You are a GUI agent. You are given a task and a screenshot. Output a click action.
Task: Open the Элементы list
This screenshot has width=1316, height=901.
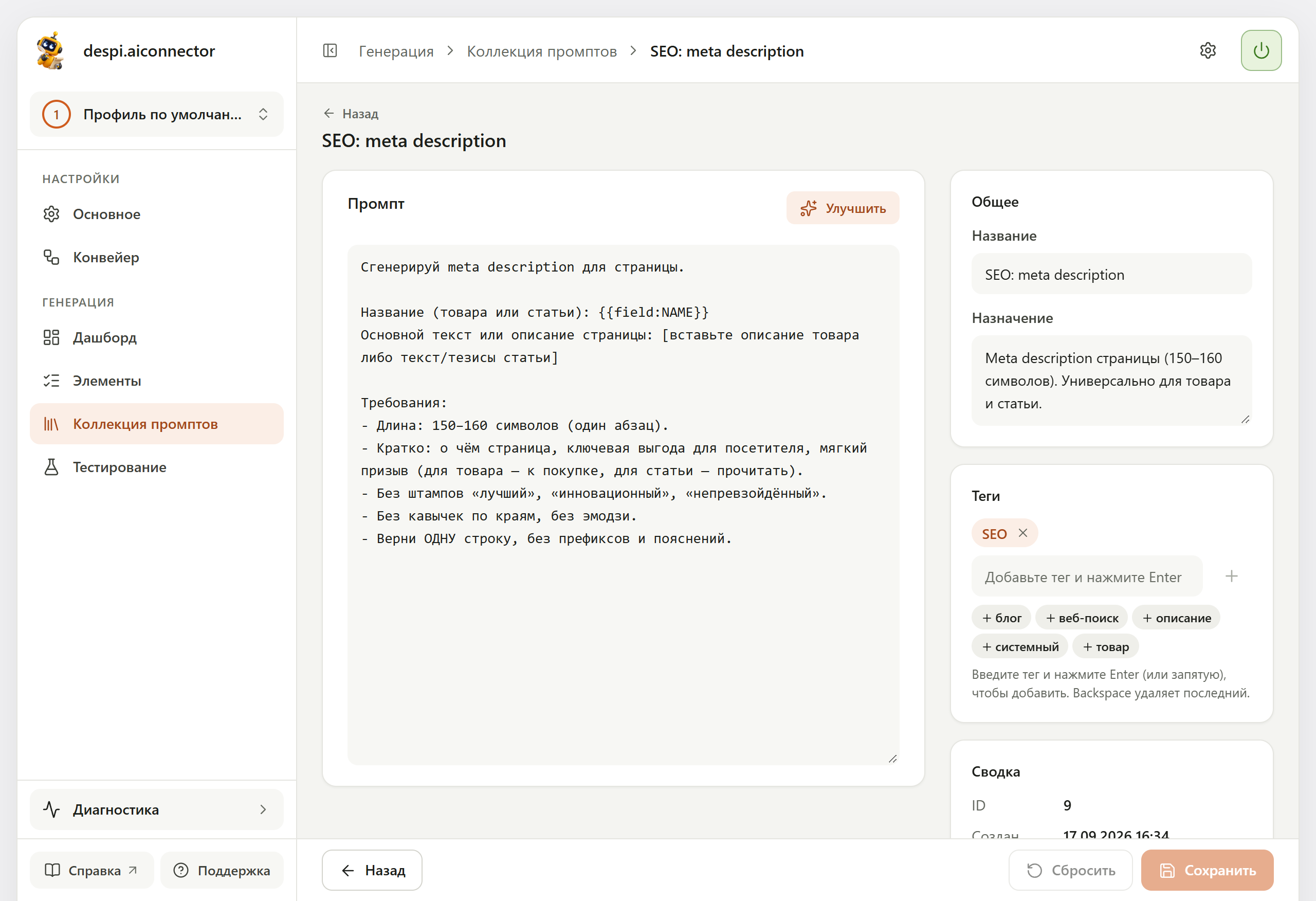[157, 381]
